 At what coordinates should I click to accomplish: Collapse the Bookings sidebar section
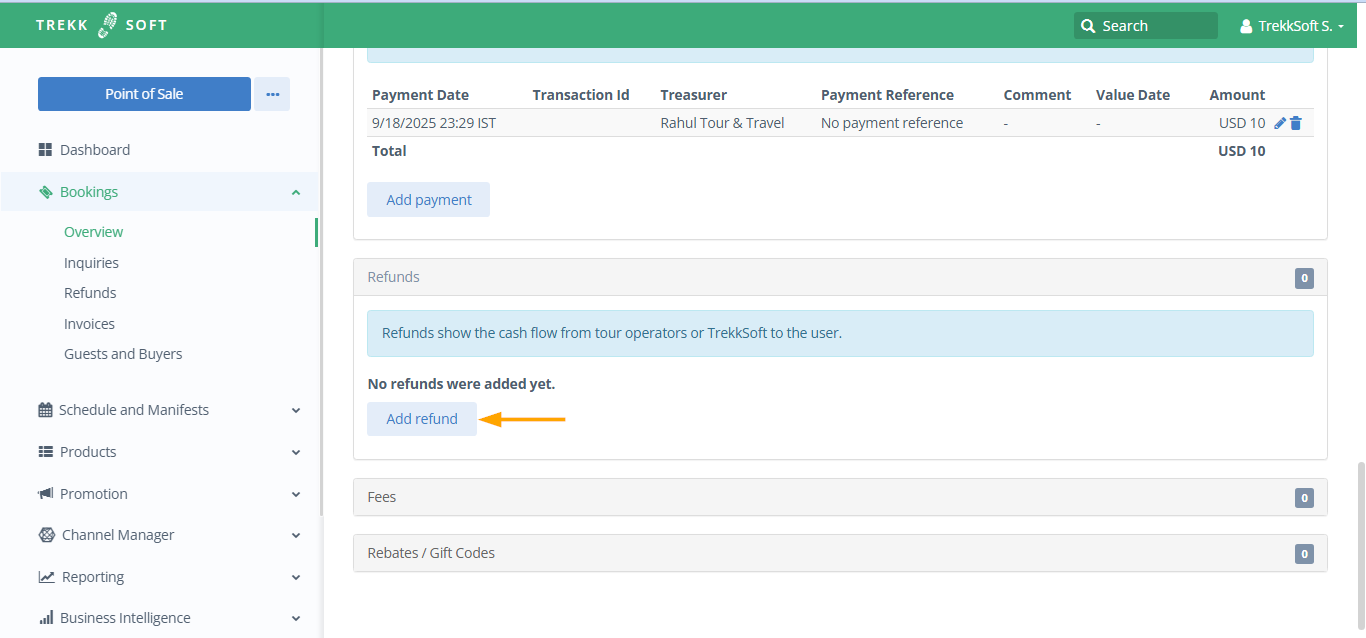tap(296, 192)
